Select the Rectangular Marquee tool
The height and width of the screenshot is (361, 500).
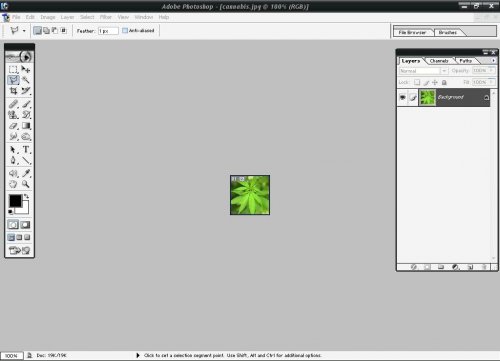pyautogui.click(x=13, y=69)
